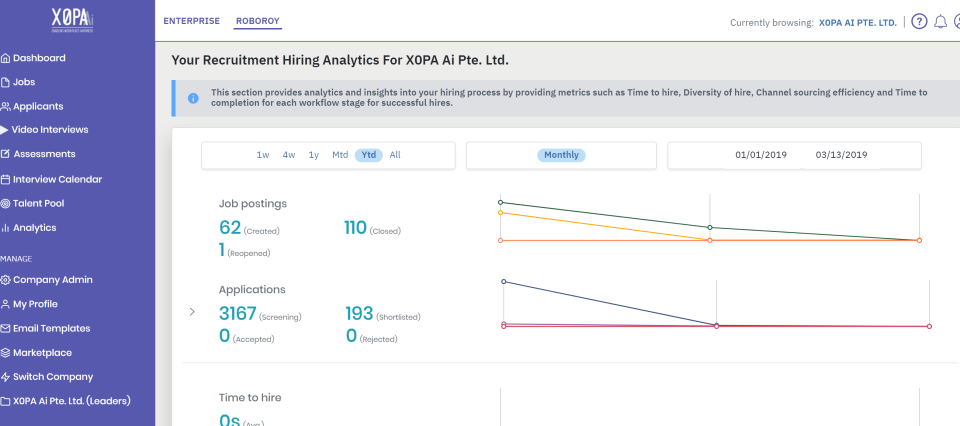Click the Marketplace layers icon
This screenshot has width=960, height=426.
[x=6, y=353]
